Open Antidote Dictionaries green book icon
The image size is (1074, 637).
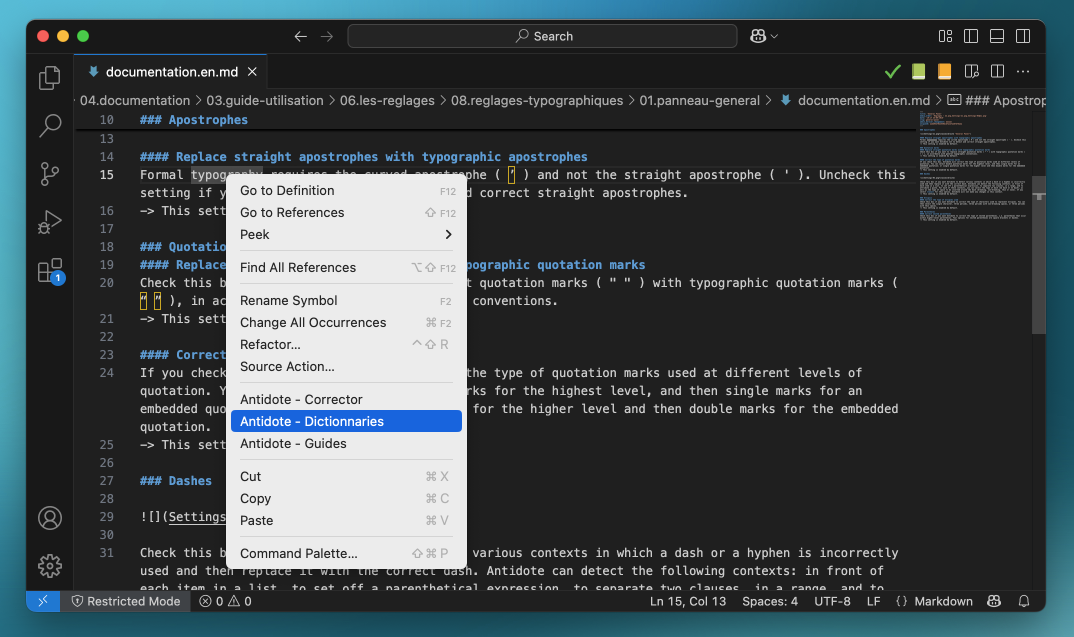coord(918,72)
